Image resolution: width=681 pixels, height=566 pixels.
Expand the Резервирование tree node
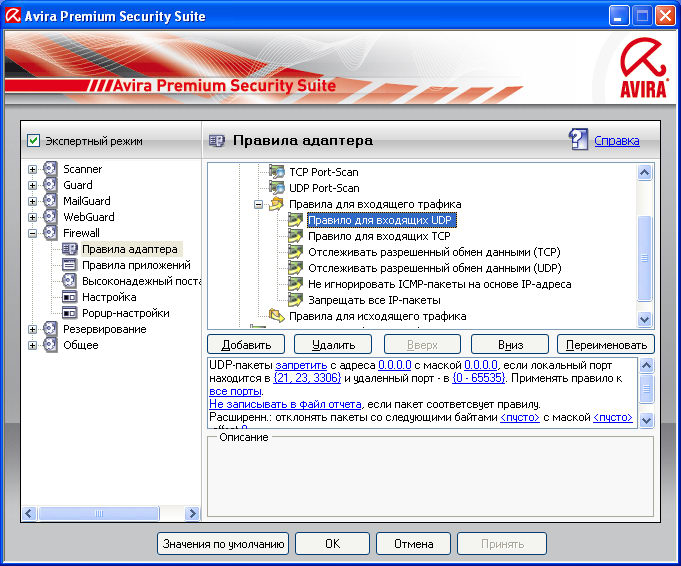[32, 329]
